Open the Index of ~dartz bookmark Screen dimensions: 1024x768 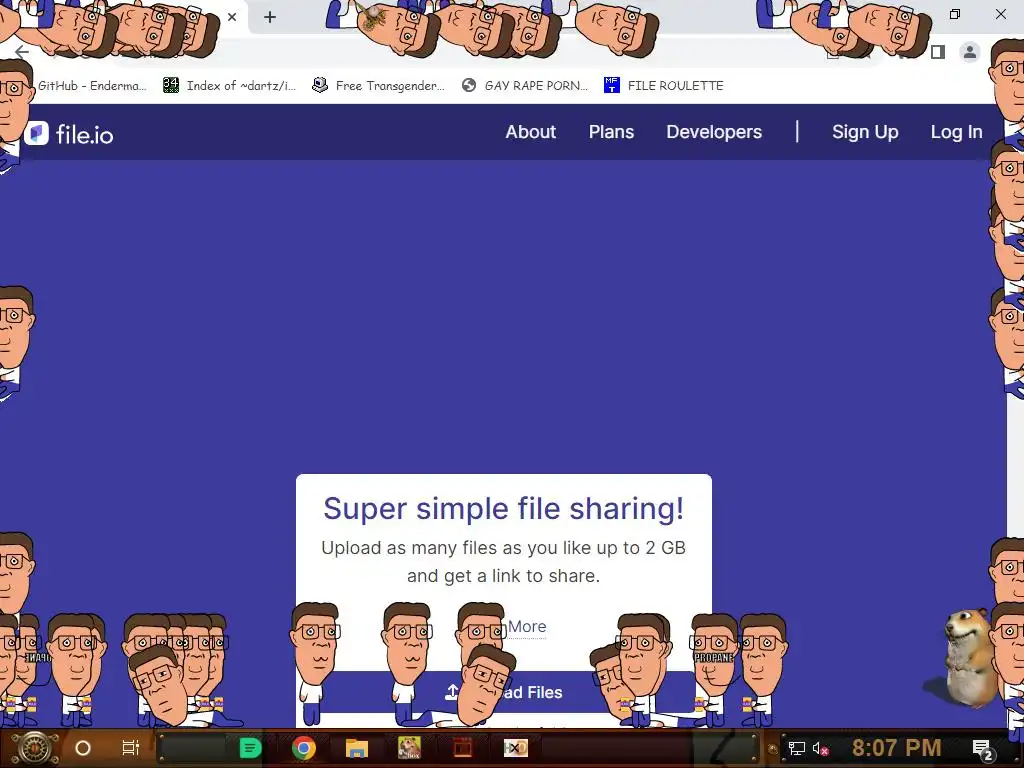pos(229,86)
